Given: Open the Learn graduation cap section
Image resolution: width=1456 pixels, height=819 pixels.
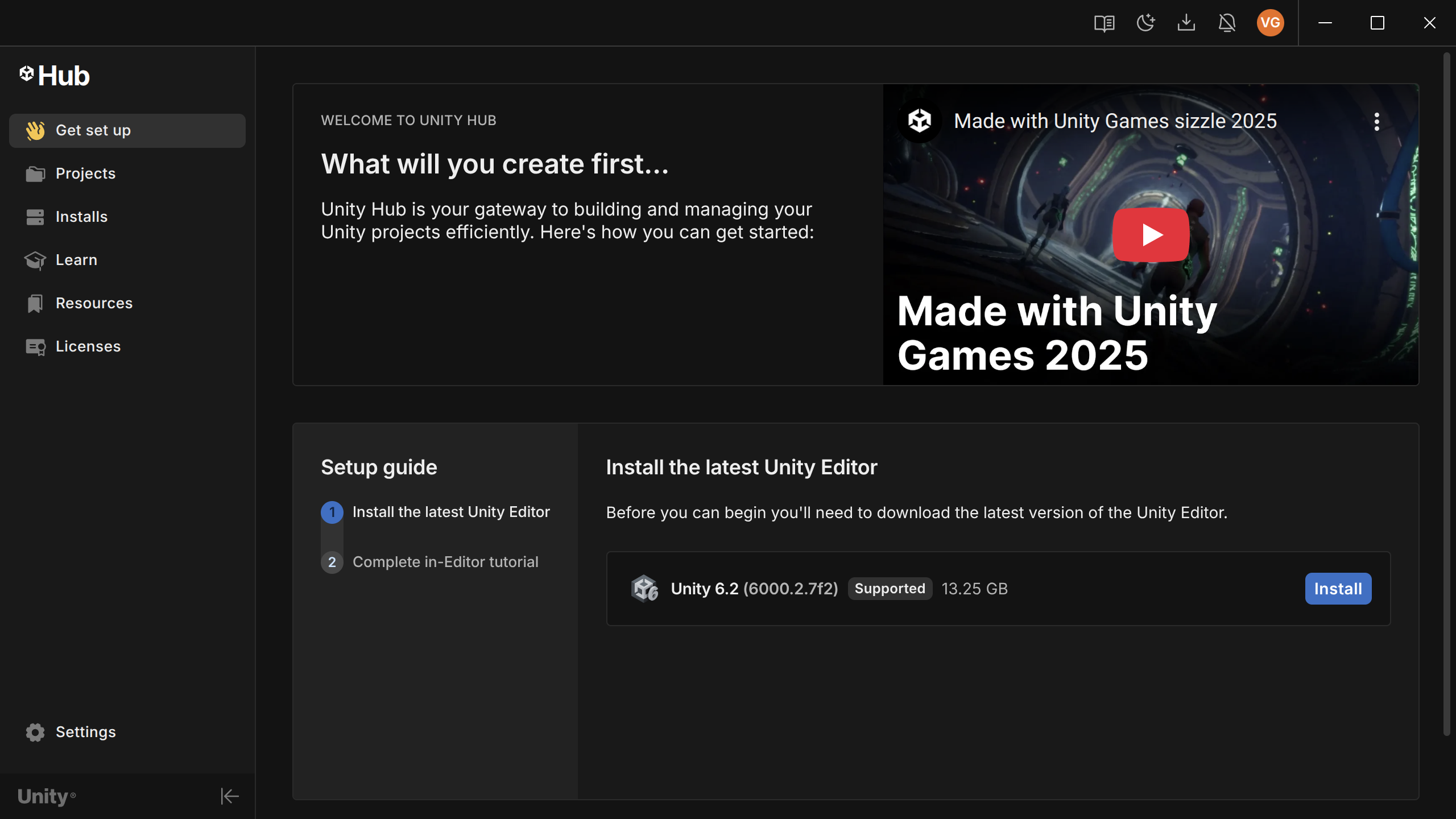Looking at the screenshot, I should pyautogui.click(x=76, y=260).
